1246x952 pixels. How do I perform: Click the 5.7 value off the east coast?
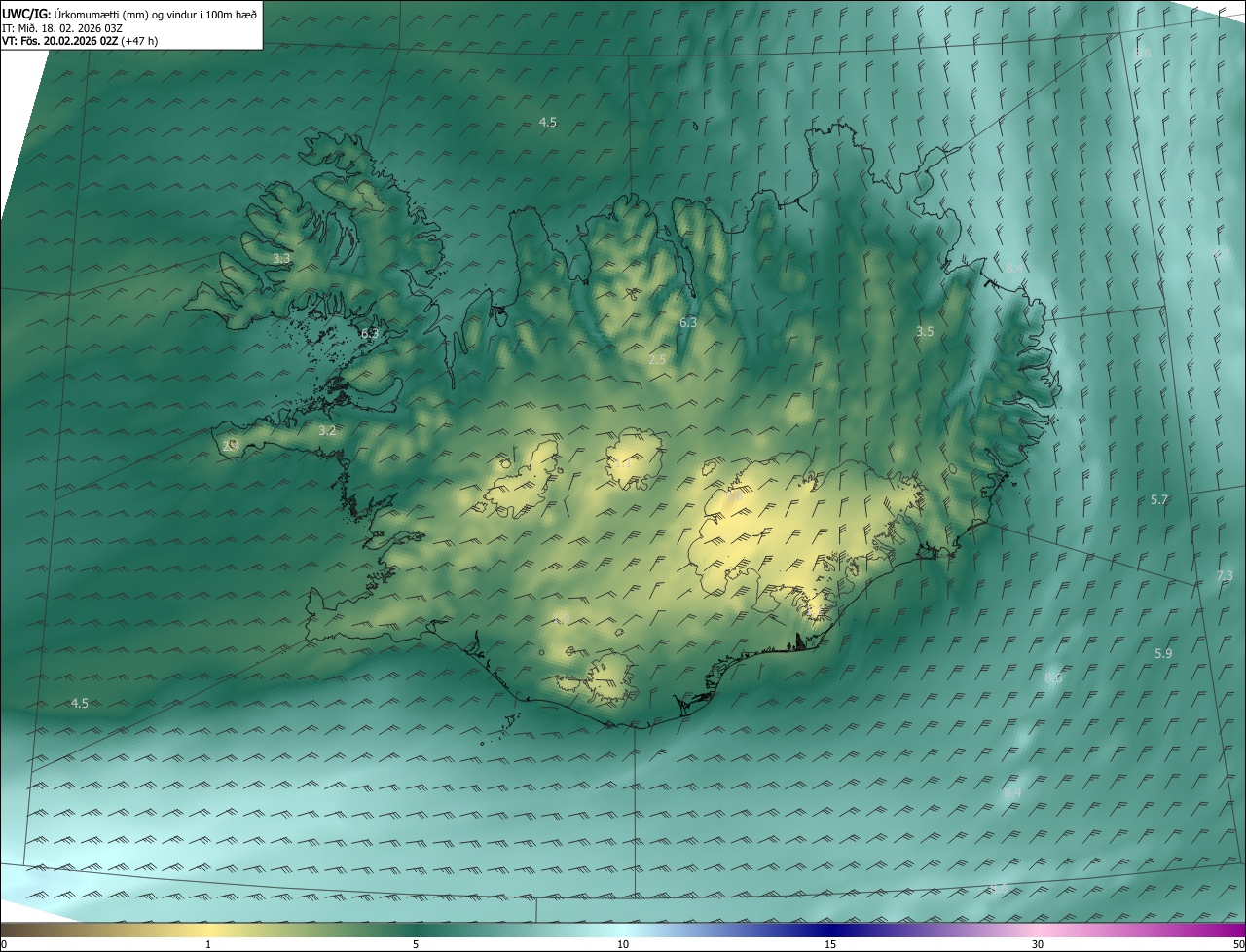coord(1159,500)
